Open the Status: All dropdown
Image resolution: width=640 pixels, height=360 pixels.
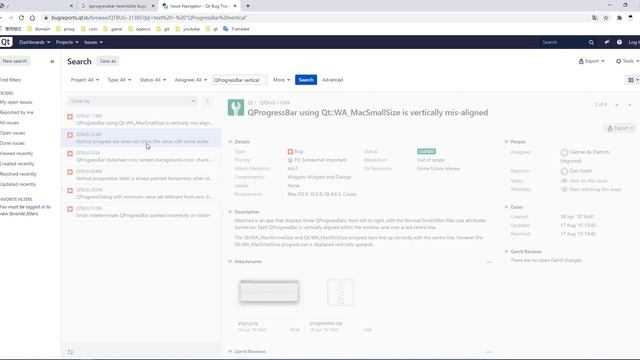tap(153, 80)
